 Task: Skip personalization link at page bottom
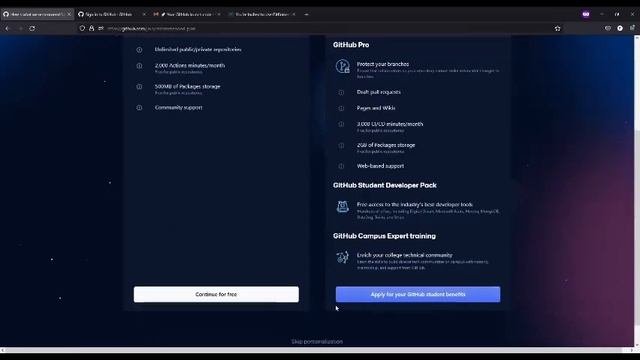[x=317, y=342]
